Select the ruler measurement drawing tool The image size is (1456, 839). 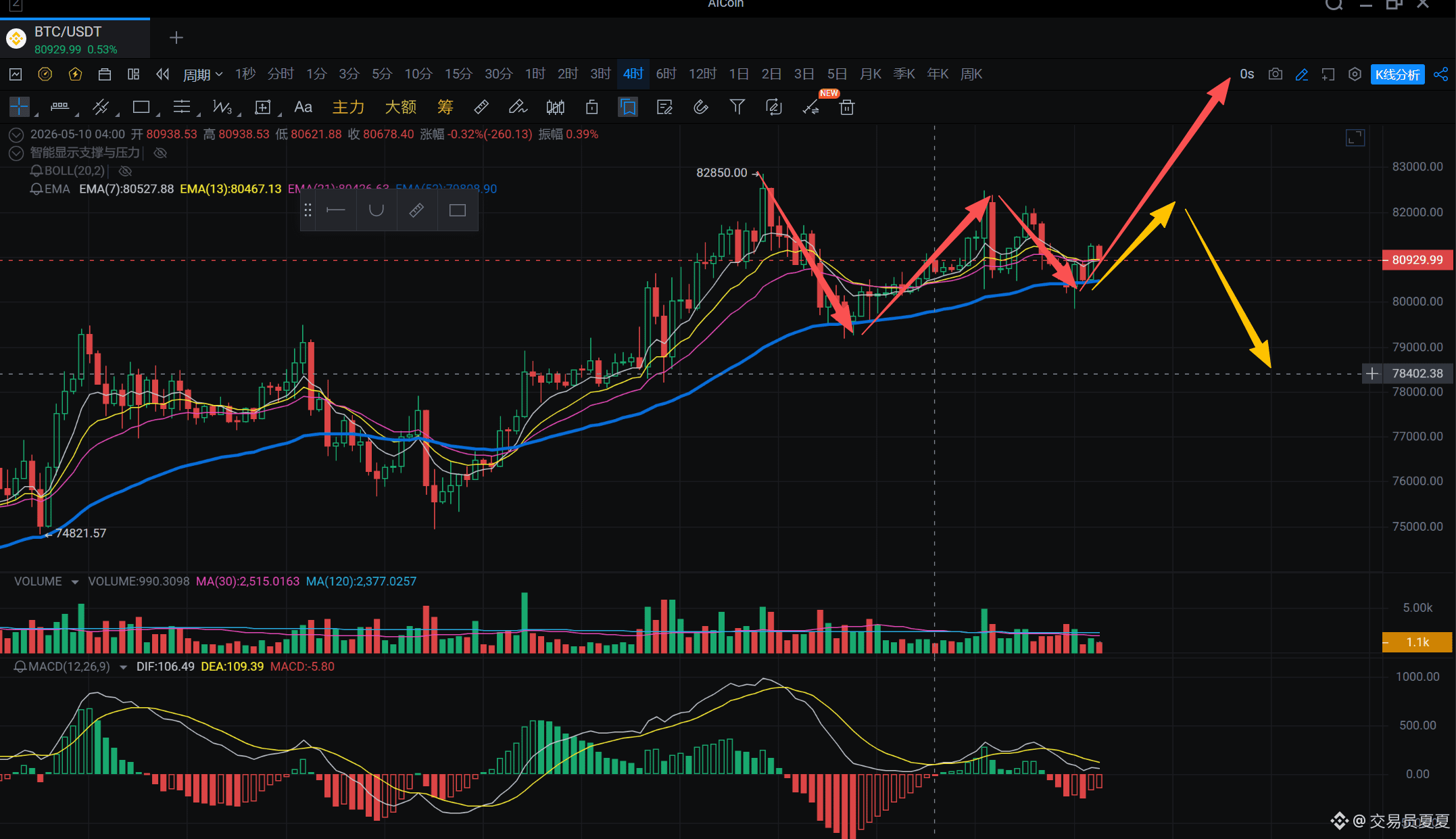[59, 107]
